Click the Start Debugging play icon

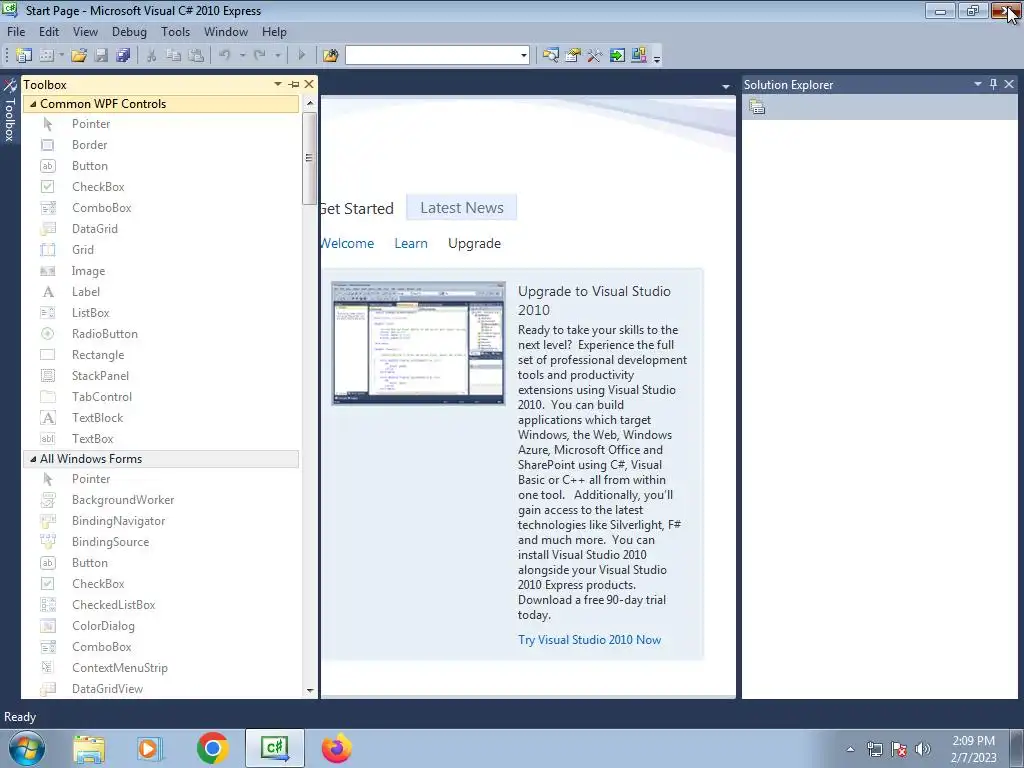(x=302, y=56)
